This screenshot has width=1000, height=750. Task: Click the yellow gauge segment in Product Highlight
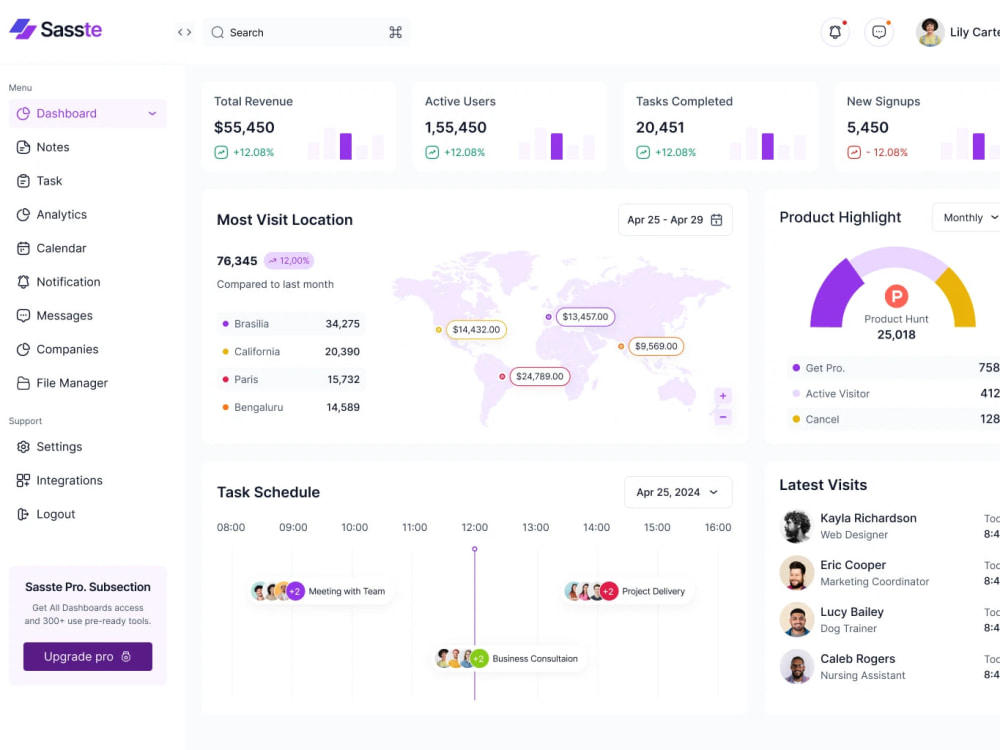pos(957,298)
